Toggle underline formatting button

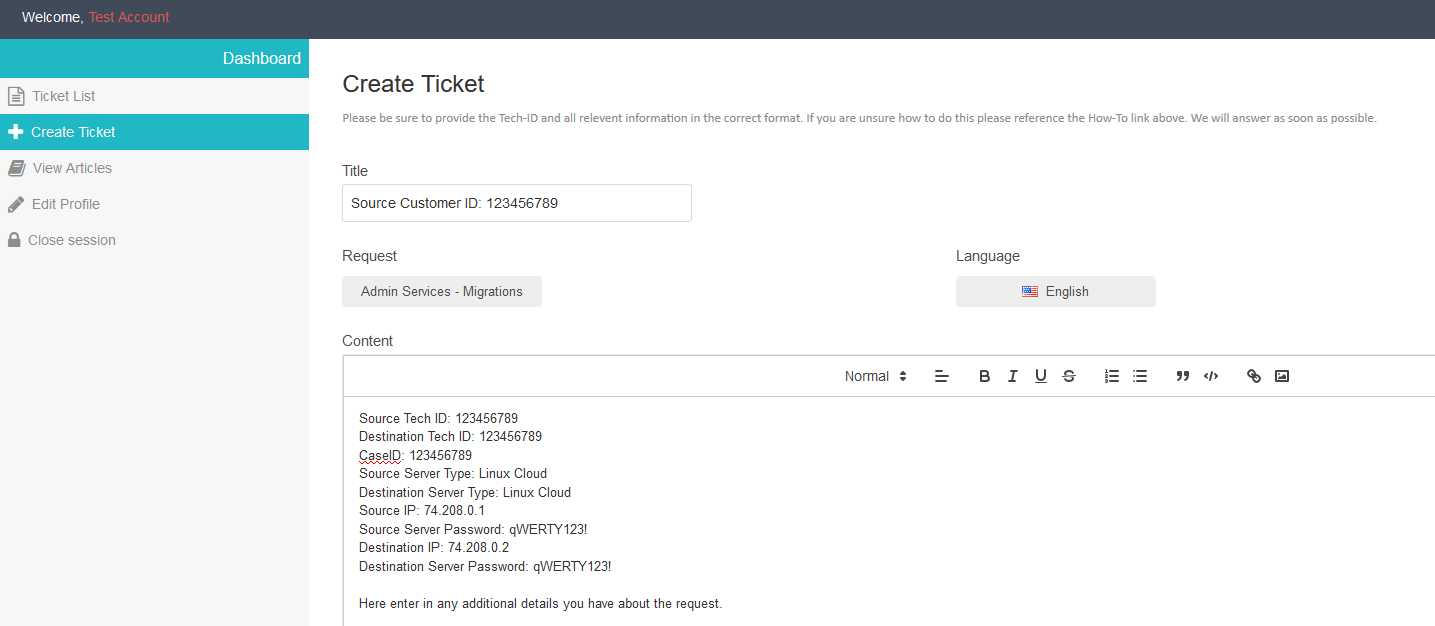pos(1040,376)
